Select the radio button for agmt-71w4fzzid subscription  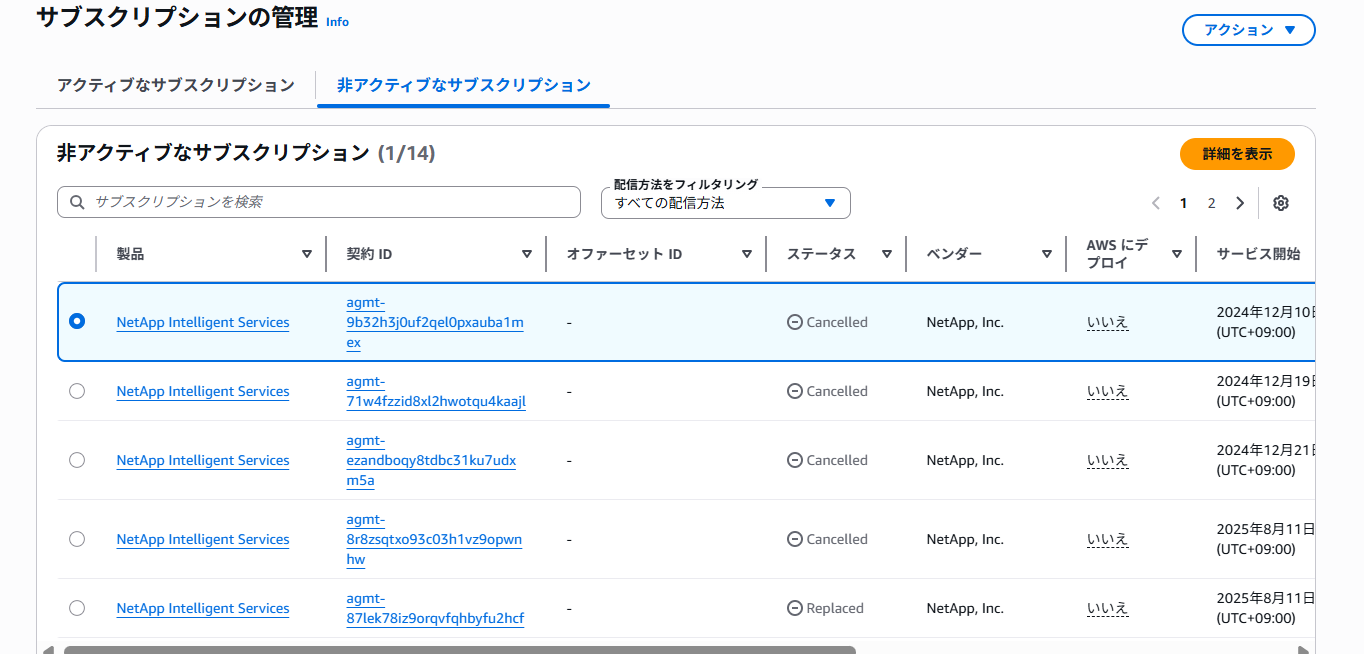[x=77, y=391]
